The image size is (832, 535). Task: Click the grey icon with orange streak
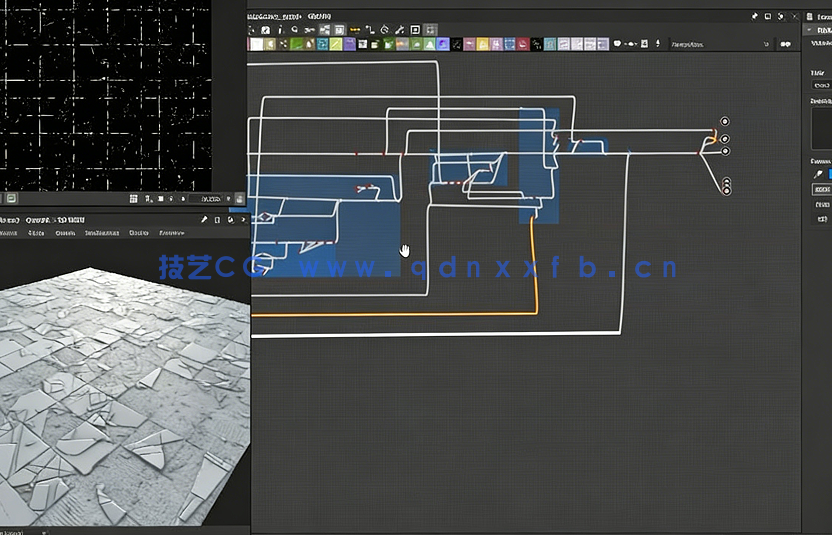(403, 44)
